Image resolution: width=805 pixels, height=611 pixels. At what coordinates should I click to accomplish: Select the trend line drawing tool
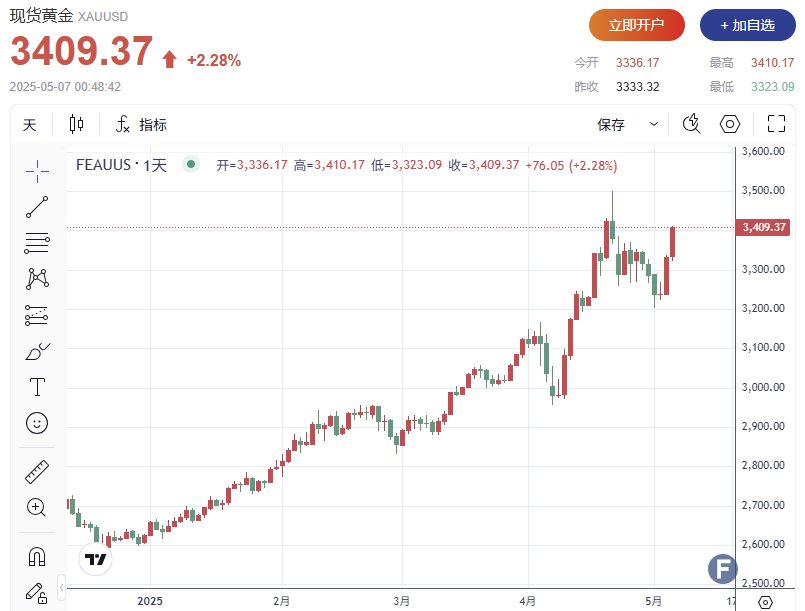[37, 207]
